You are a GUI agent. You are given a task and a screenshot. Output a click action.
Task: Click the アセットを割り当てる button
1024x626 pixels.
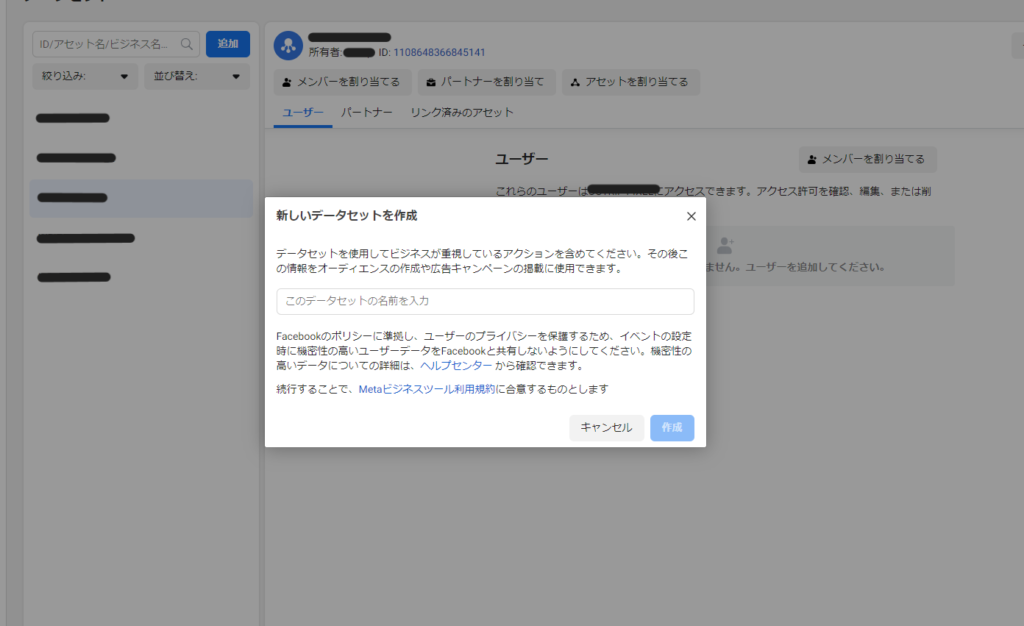click(630, 82)
